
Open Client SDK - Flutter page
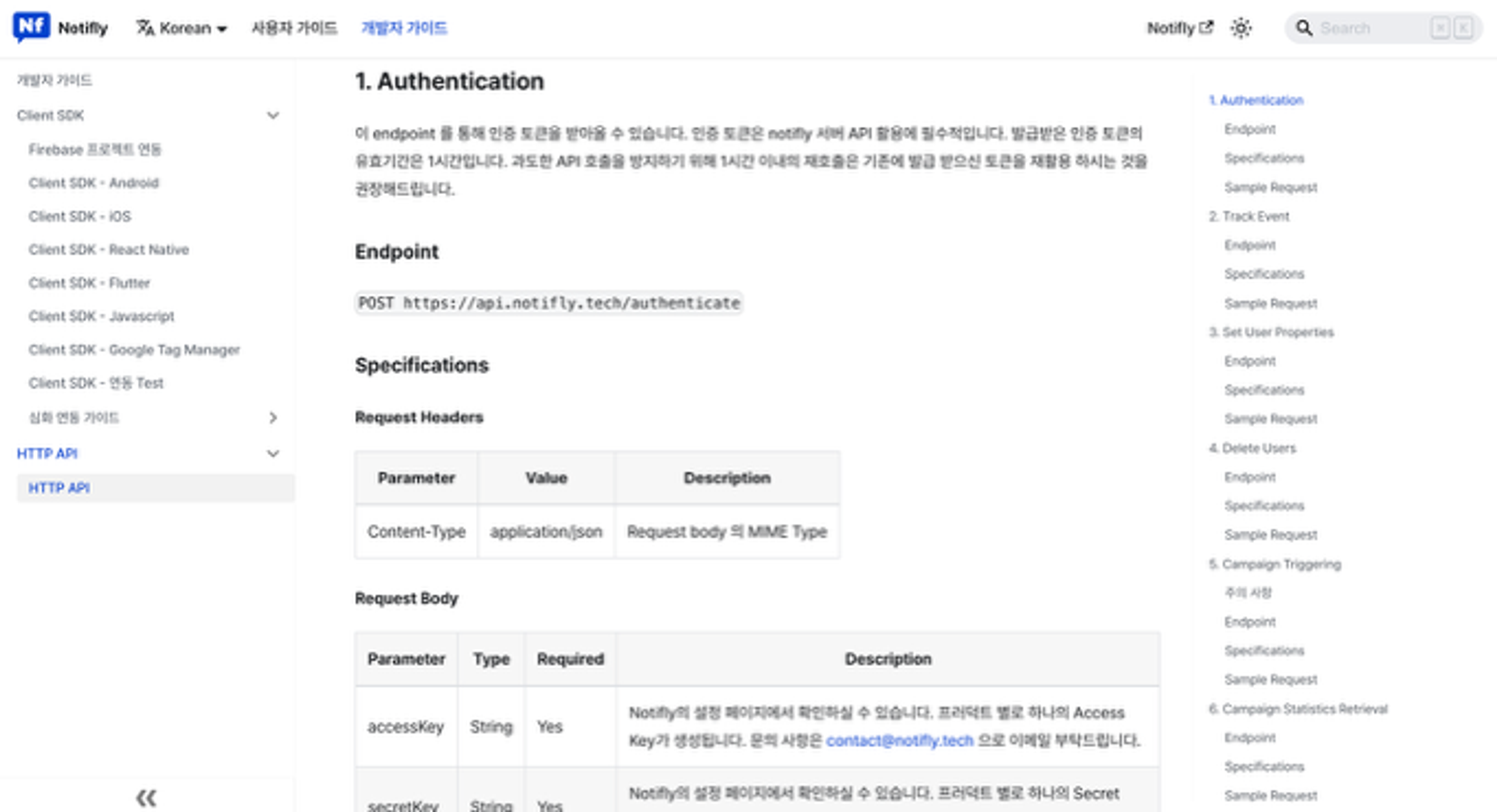(89, 283)
